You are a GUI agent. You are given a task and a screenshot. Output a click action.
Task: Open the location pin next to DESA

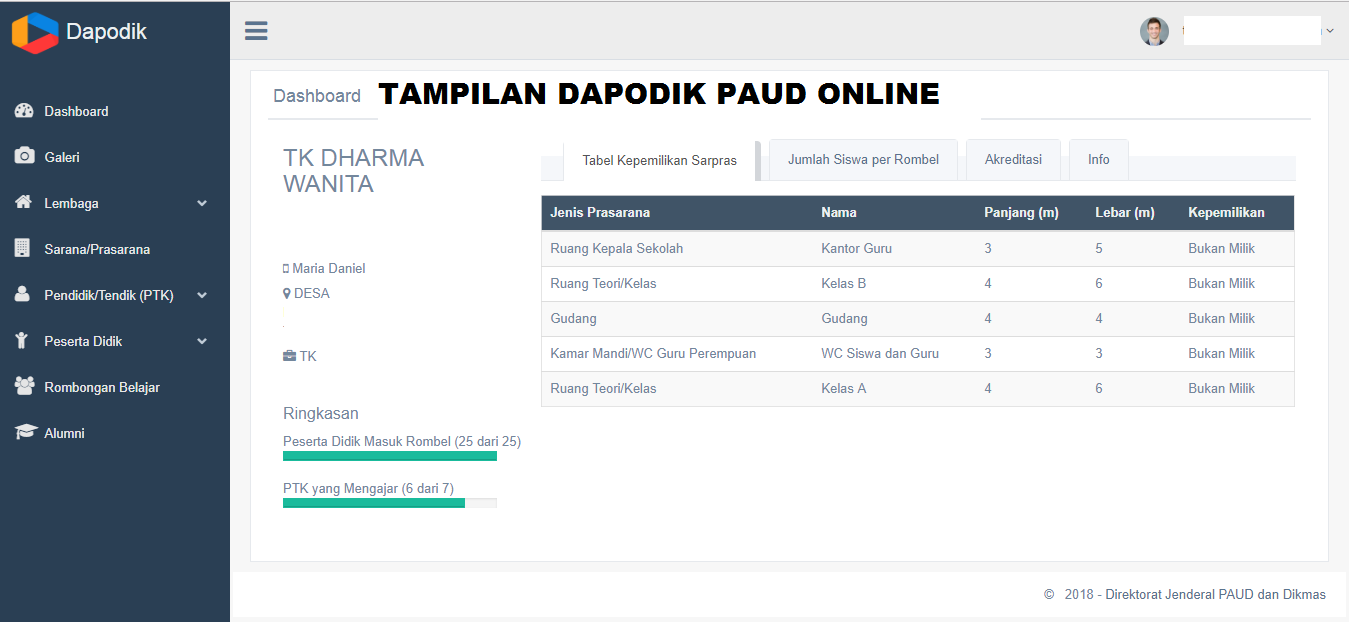pos(288,293)
